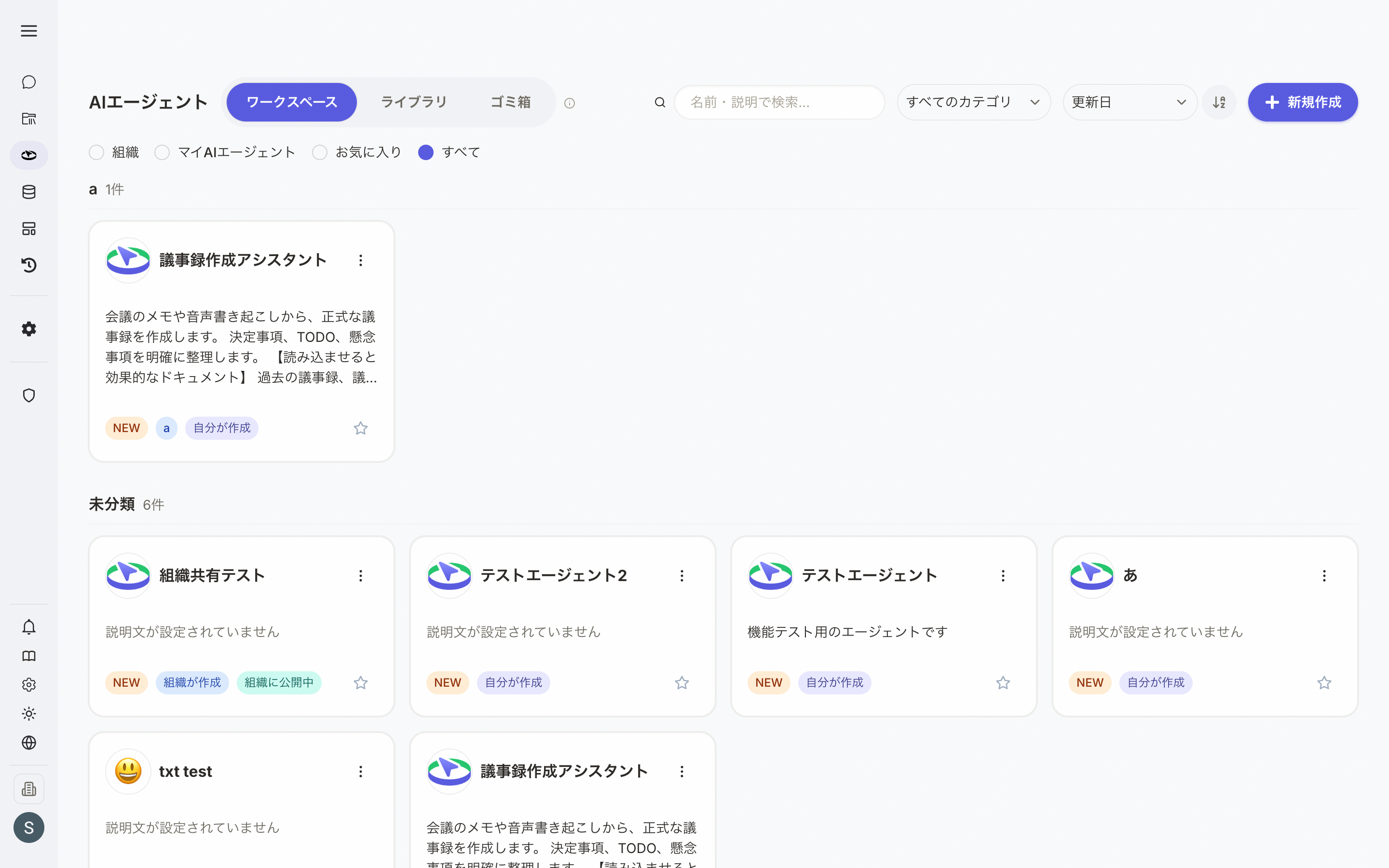Select the お気に入り radio button
Screen dimensions: 1389x868
pos(320,152)
